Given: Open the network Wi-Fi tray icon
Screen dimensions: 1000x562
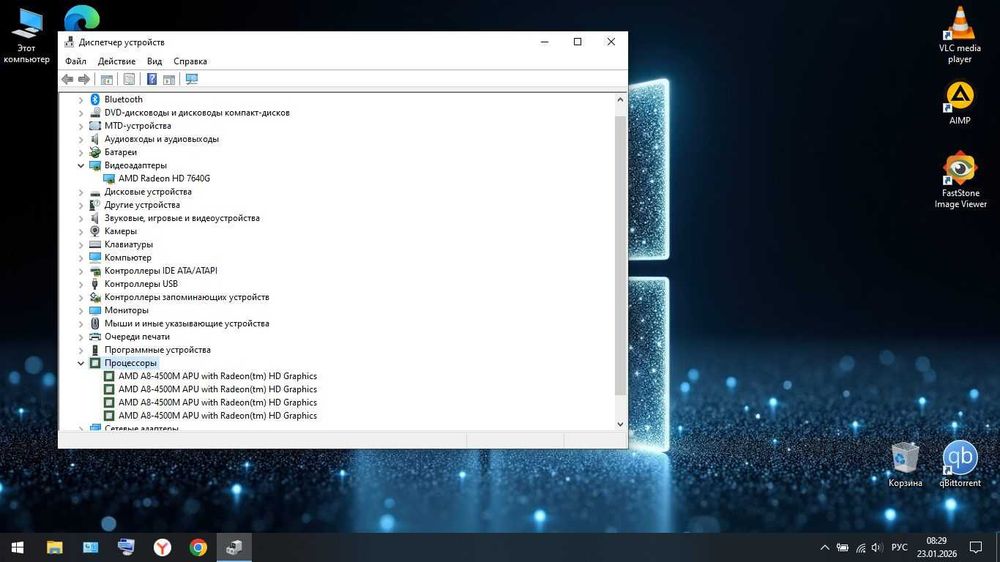Looking at the screenshot, I should pos(860,547).
